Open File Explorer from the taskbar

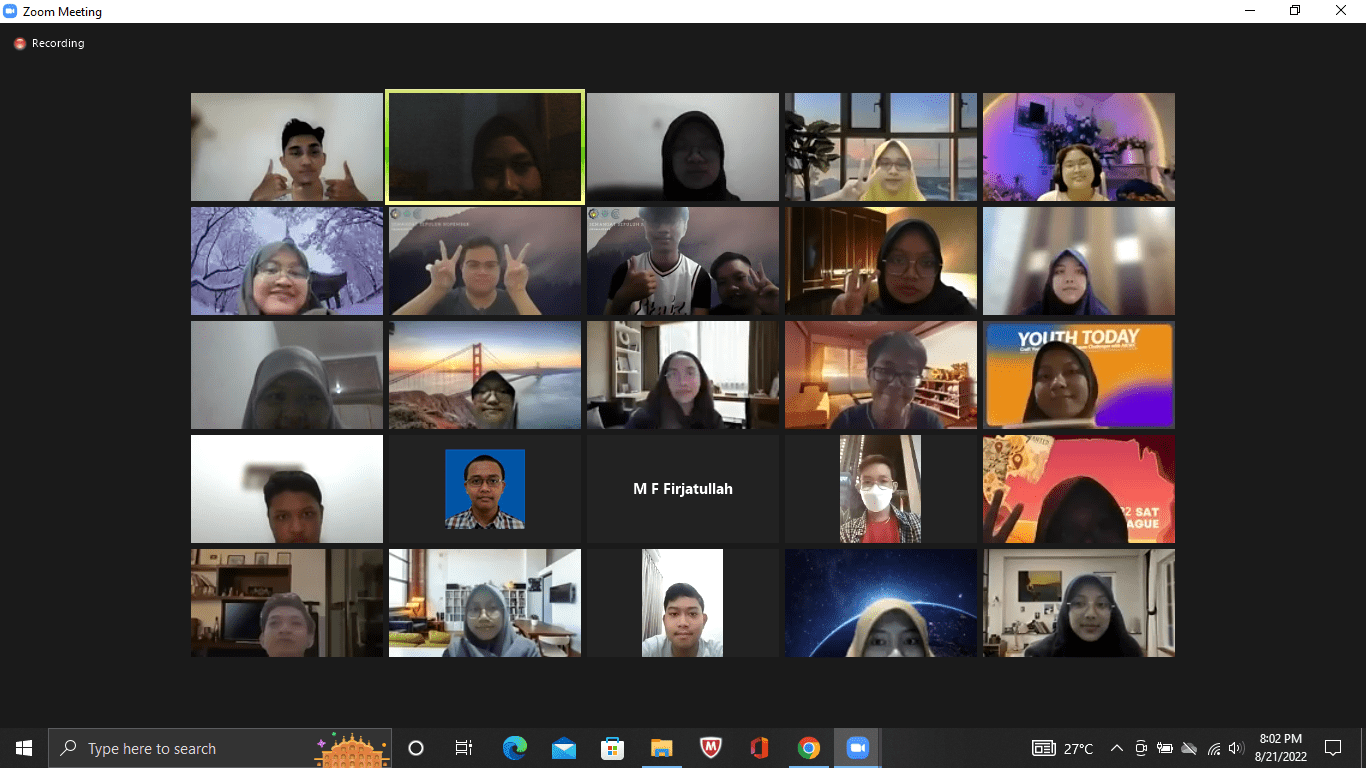[x=662, y=748]
